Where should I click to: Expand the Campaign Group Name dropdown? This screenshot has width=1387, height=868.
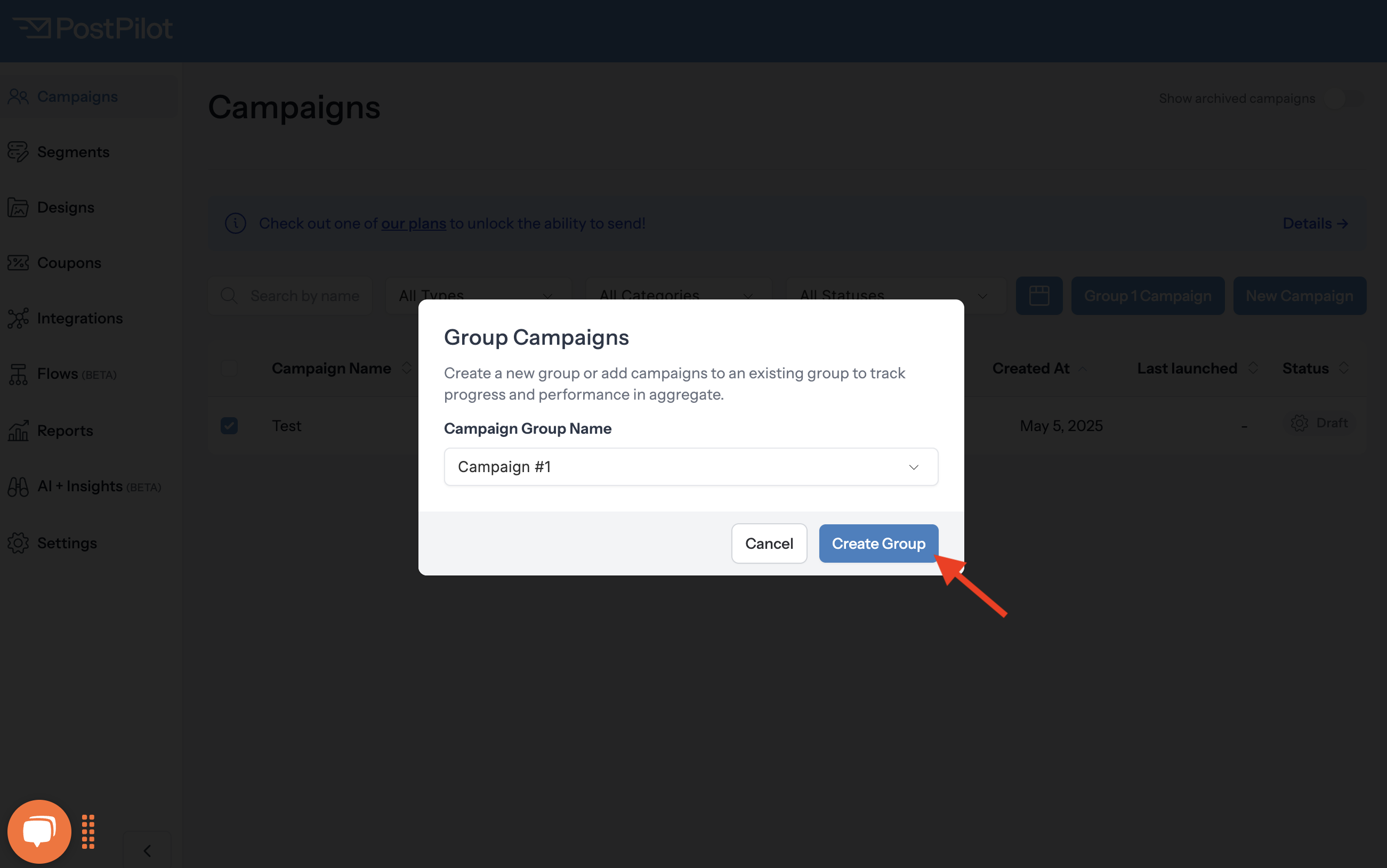691,467
